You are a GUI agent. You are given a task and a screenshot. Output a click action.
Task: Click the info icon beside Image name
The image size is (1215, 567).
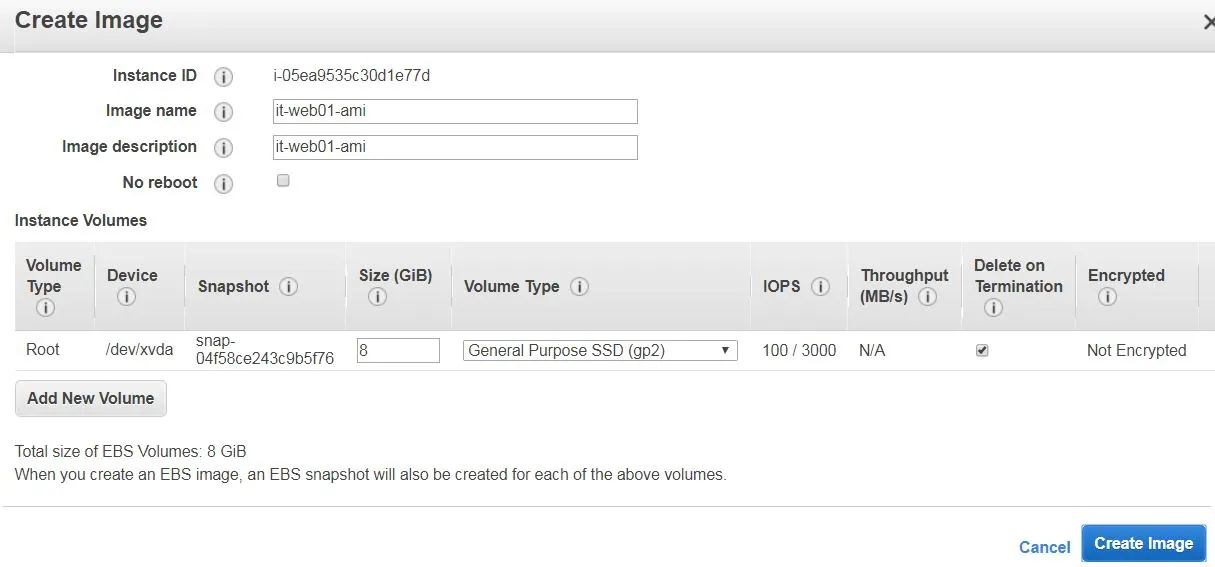(224, 112)
